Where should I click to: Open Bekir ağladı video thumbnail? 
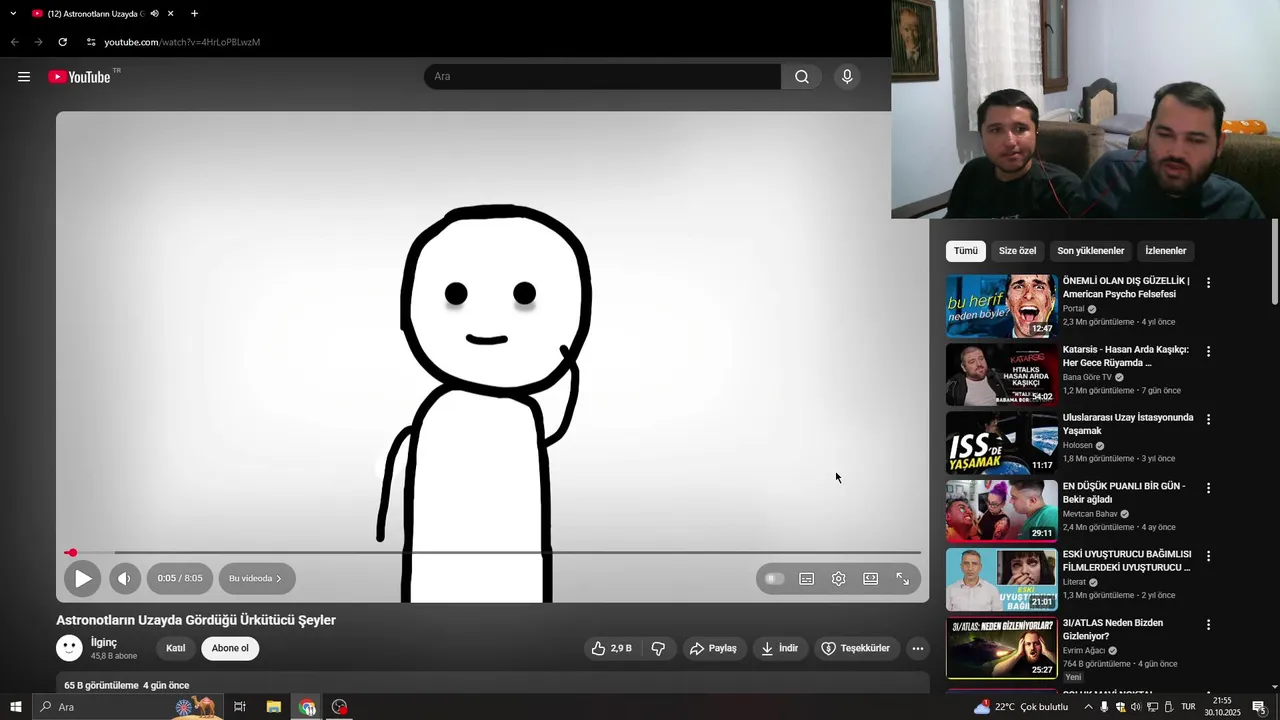pos(1001,511)
